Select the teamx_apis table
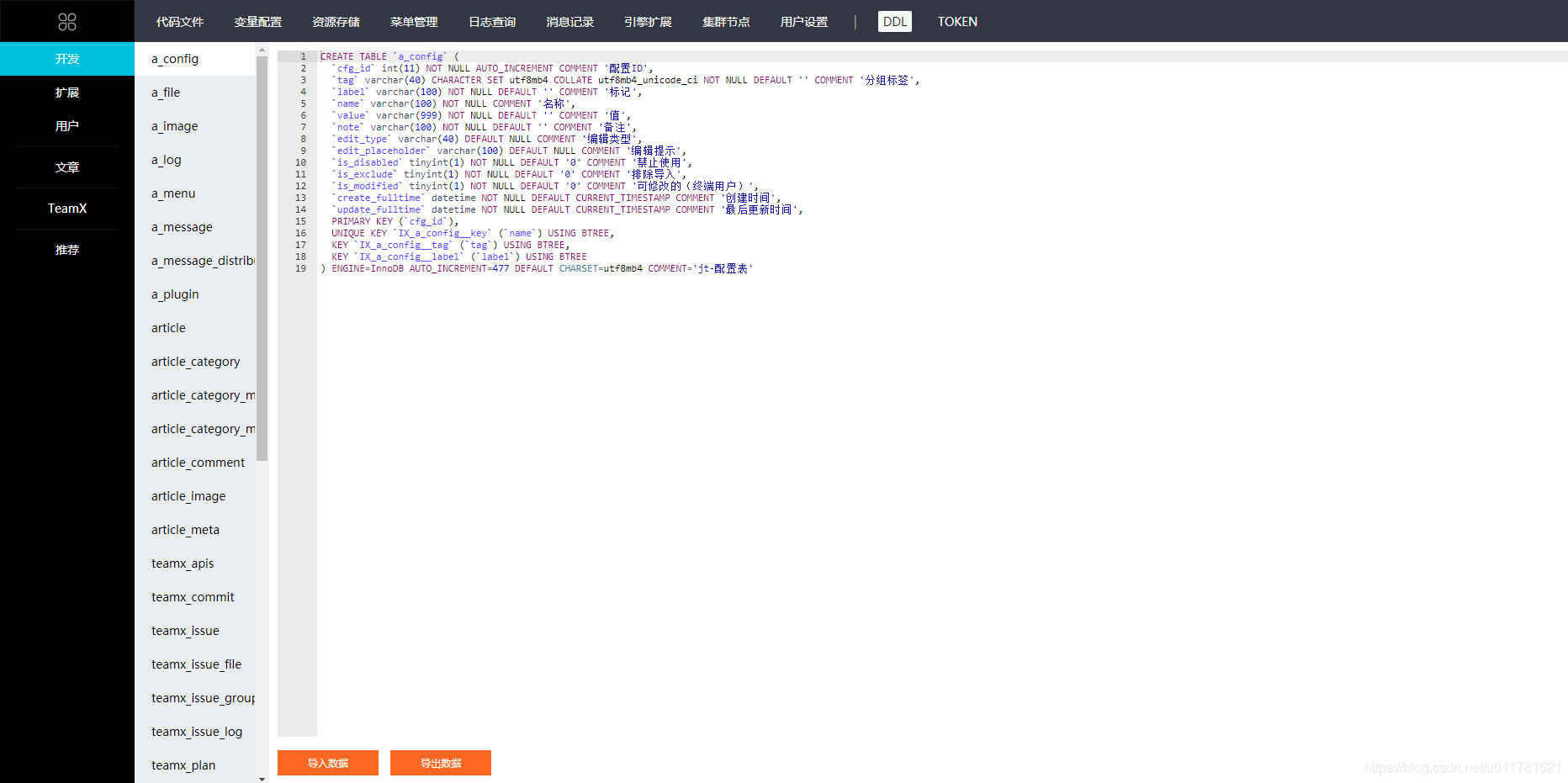This screenshot has height=783, width=1568. point(195,563)
